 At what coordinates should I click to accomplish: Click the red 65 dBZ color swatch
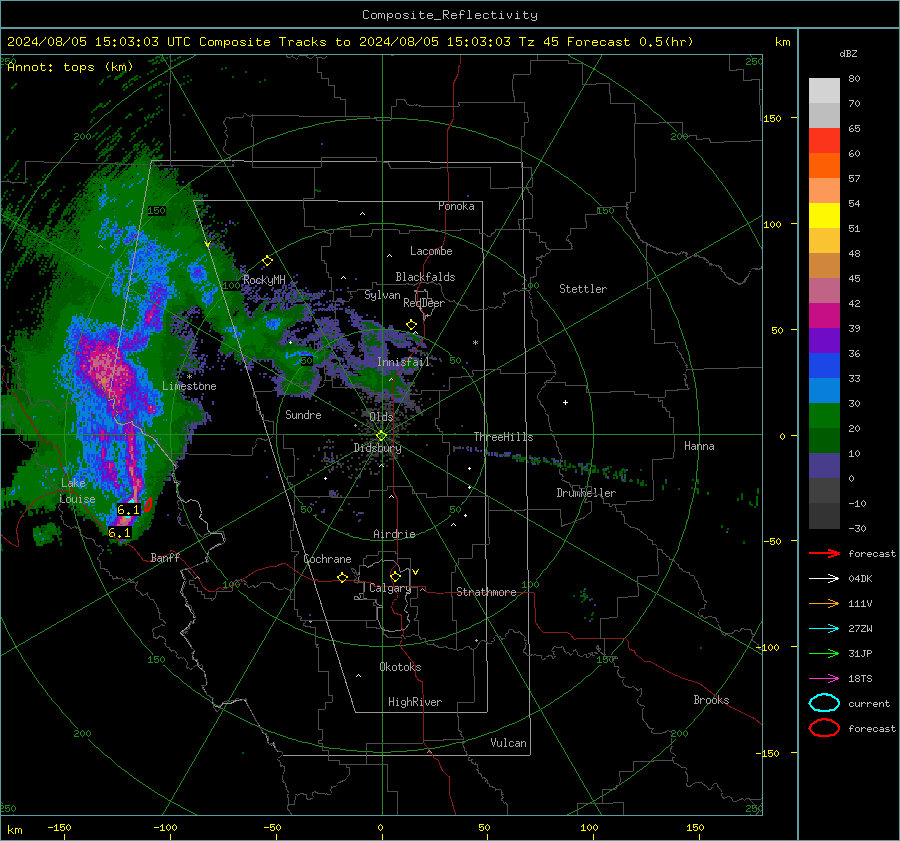pyautogui.click(x=824, y=140)
